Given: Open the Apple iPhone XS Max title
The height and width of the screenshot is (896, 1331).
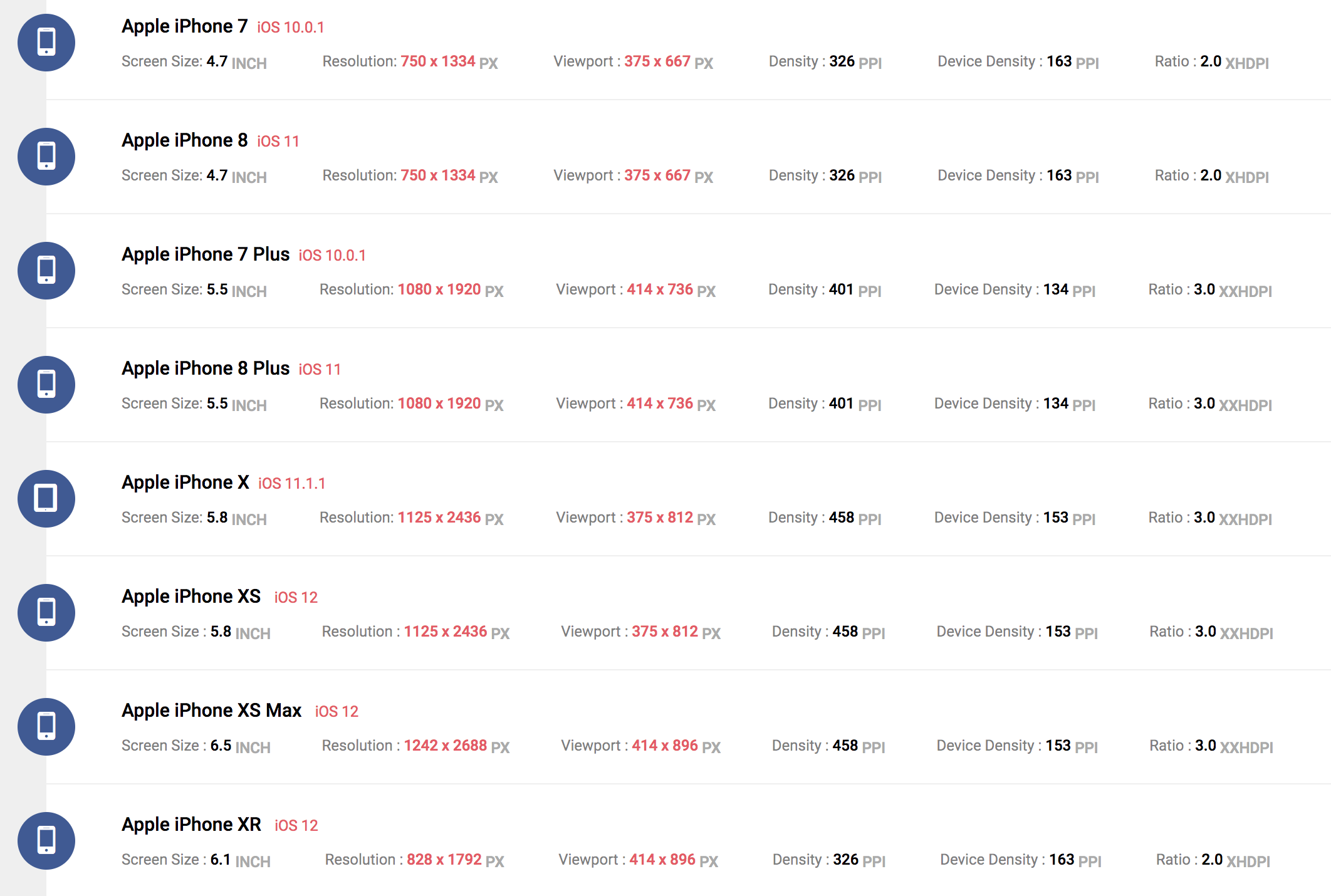Looking at the screenshot, I should (212, 711).
